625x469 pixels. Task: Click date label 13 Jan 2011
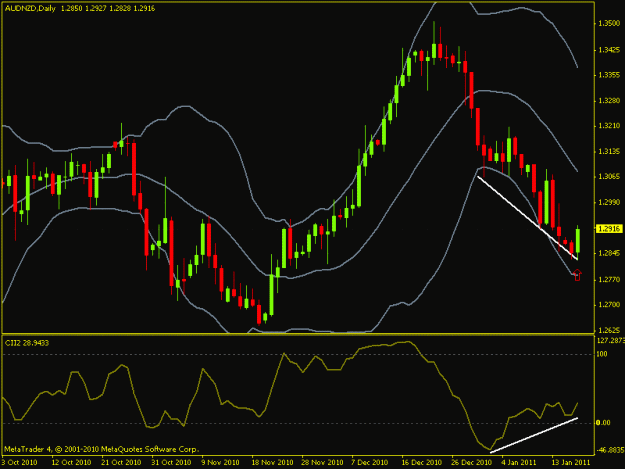[571, 462]
